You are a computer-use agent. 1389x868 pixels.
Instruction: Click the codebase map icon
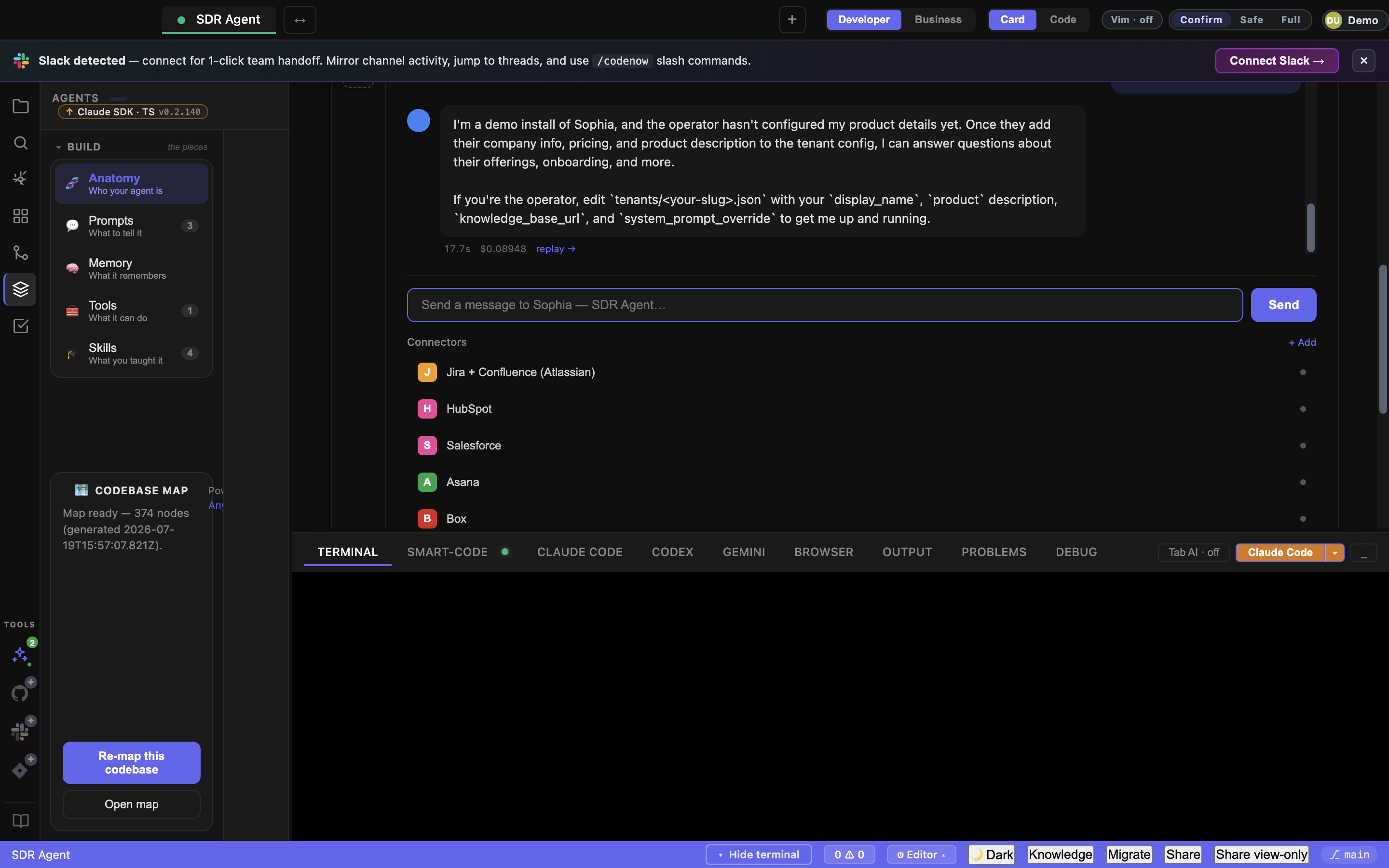coord(82,490)
